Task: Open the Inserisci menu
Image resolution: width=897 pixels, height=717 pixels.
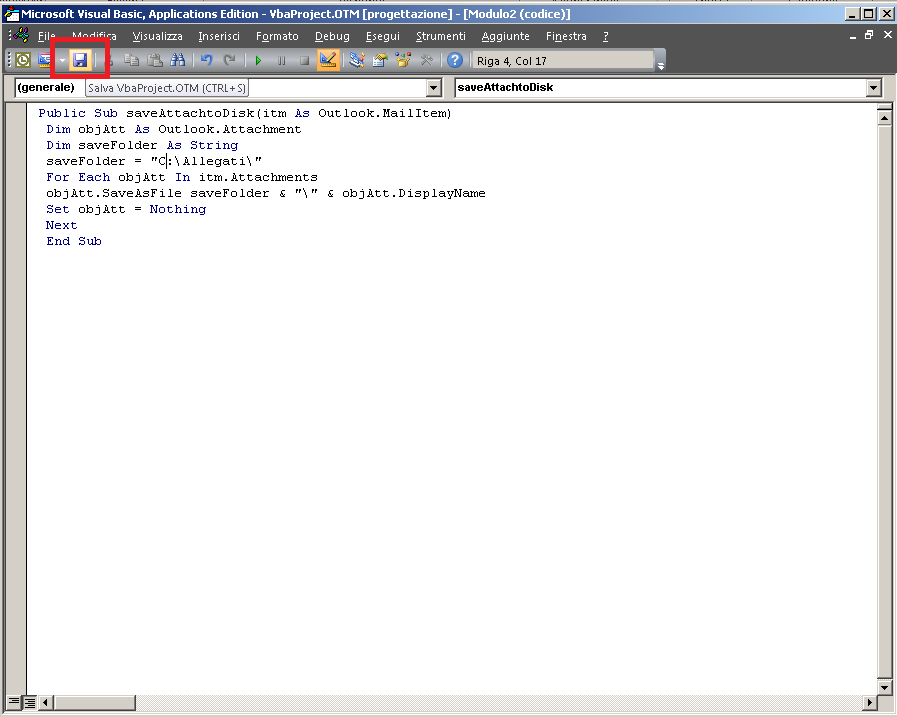Action: click(219, 37)
